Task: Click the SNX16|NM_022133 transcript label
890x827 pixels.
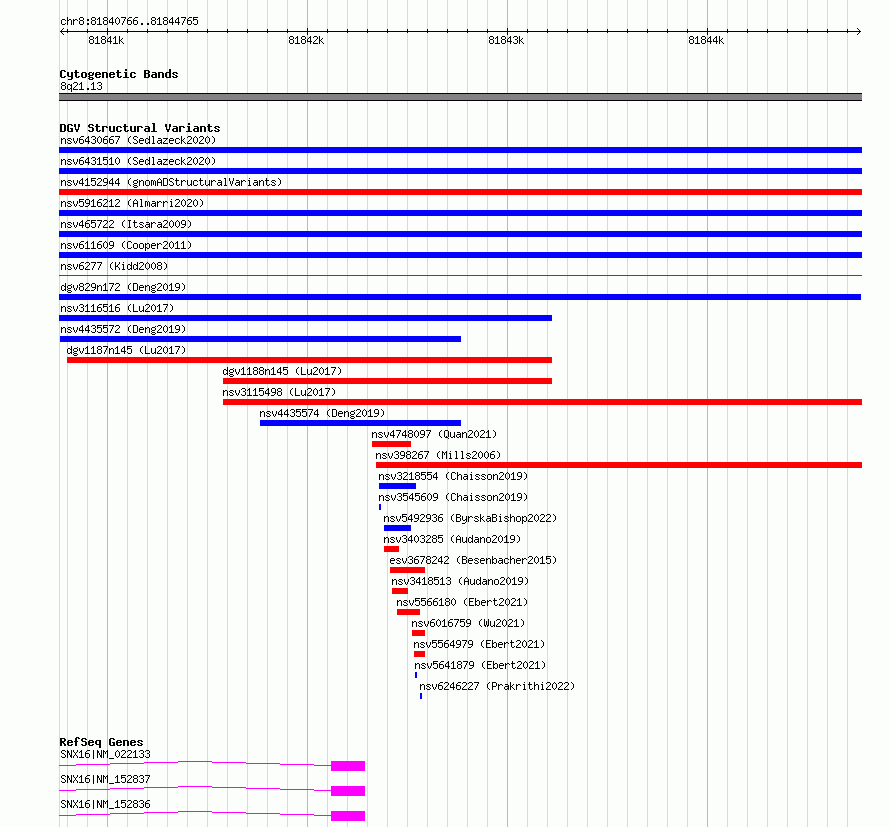Action: point(106,754)
